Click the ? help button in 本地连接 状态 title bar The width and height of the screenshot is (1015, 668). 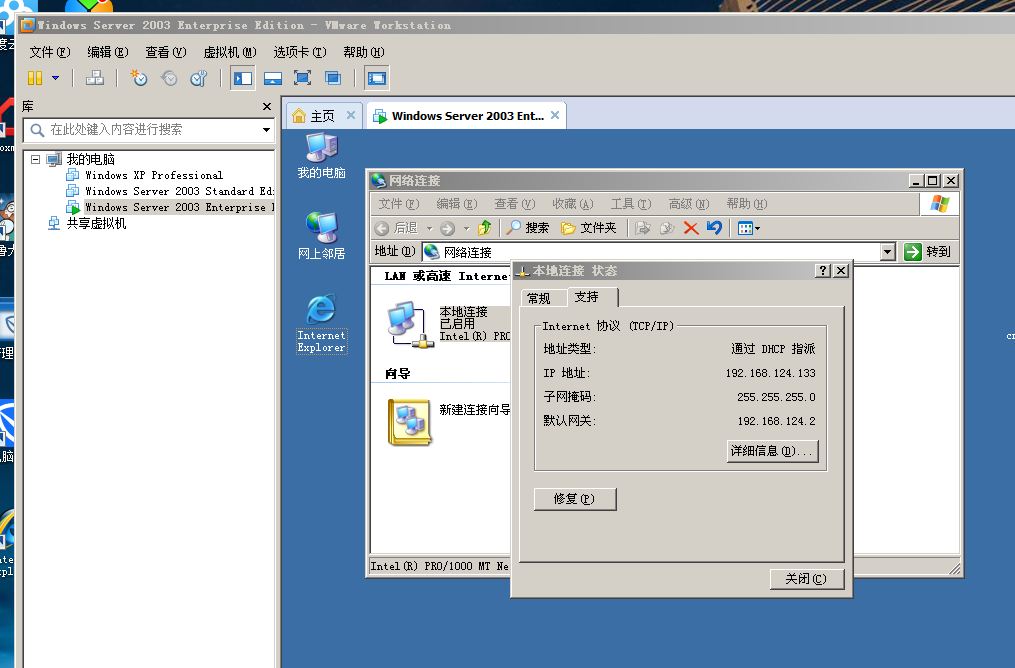[x=822, y=271]
